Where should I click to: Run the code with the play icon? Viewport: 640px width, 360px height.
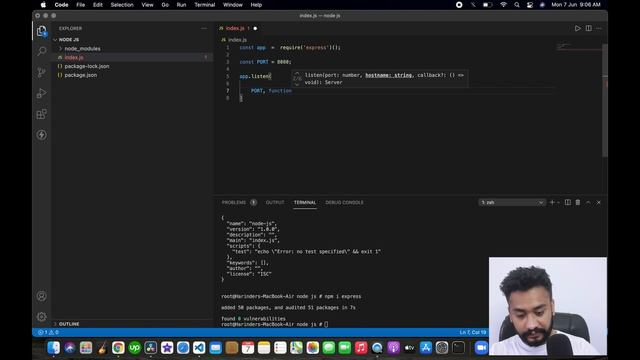click(x=578, y=29)
